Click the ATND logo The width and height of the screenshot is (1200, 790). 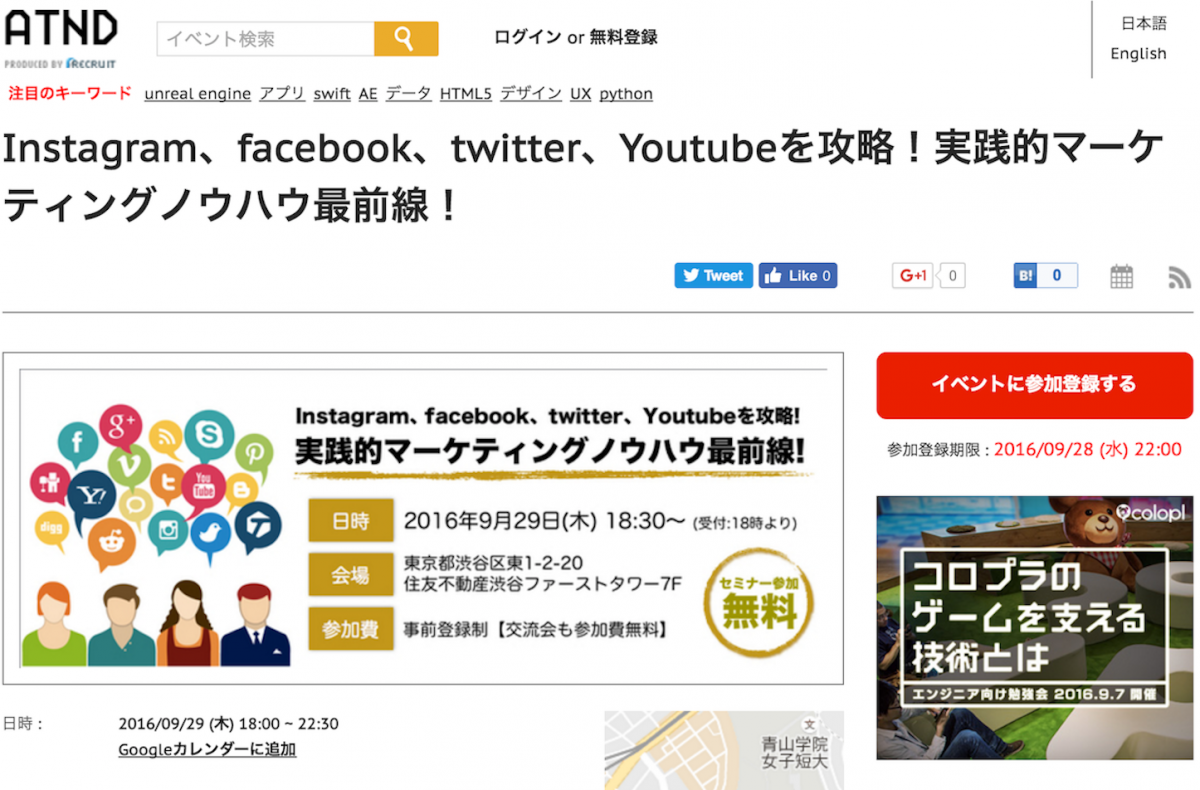click(x=60, y=30)
